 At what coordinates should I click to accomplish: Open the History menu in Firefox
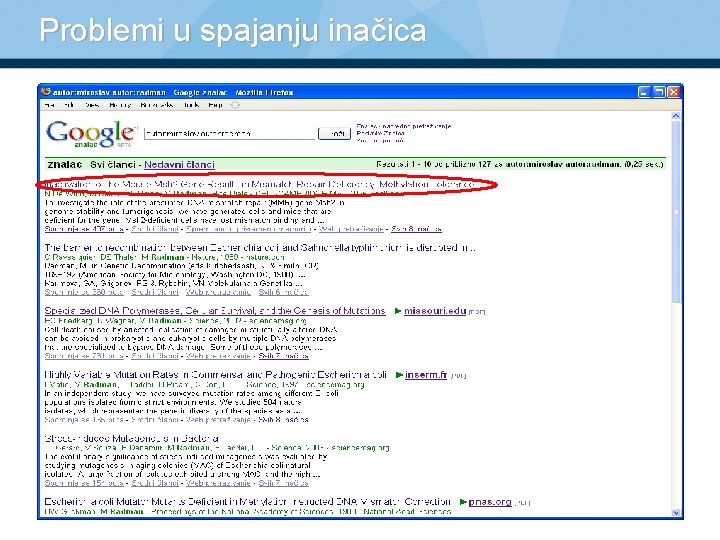coord(120,105)
